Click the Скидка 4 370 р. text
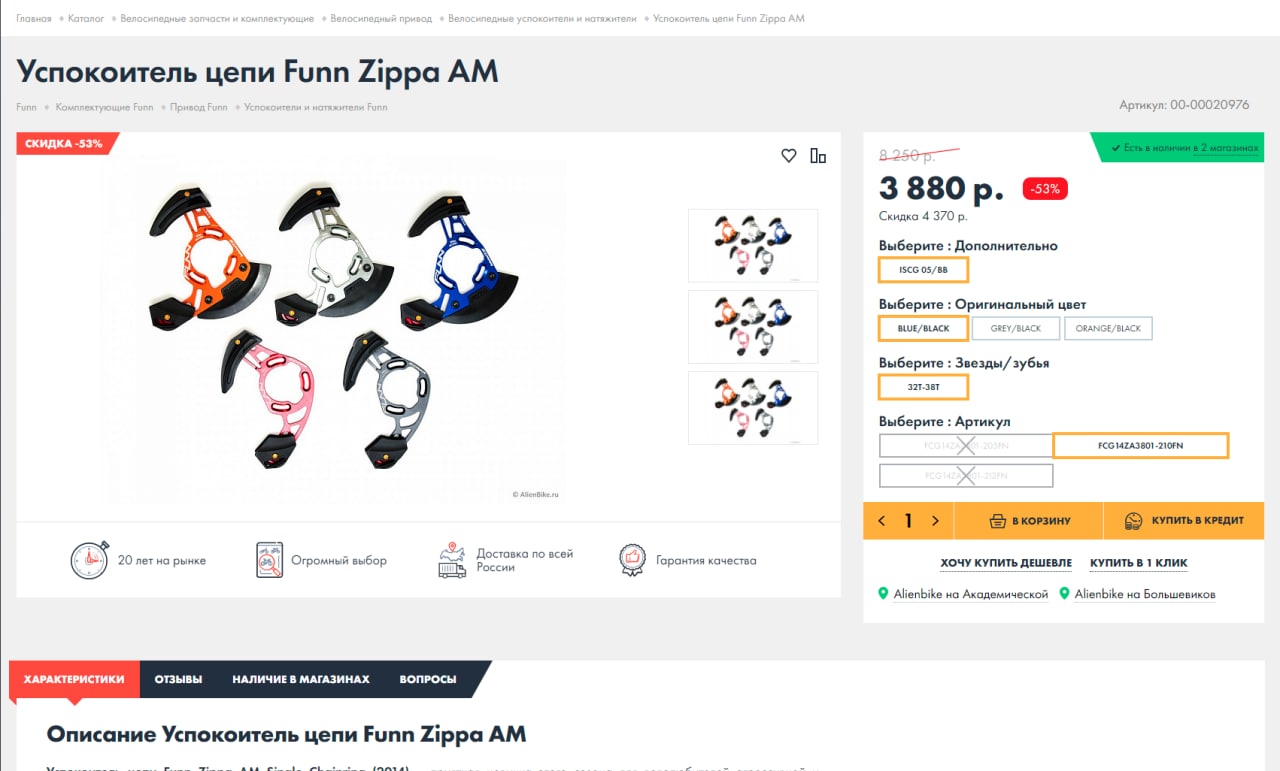Image resolution: width=1280 pixels, height=771 pixels. (x=923, y=216)
